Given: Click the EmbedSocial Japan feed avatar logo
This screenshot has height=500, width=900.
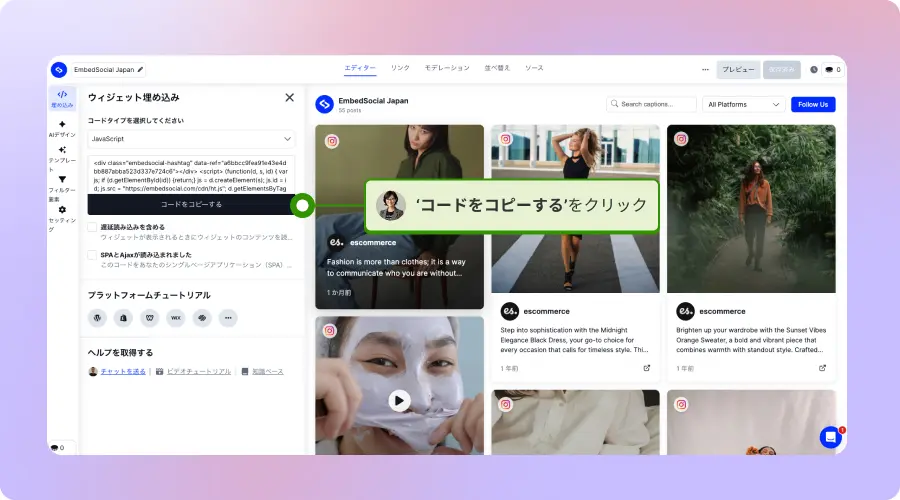Looking at the screenshot, I should (324, 104).
